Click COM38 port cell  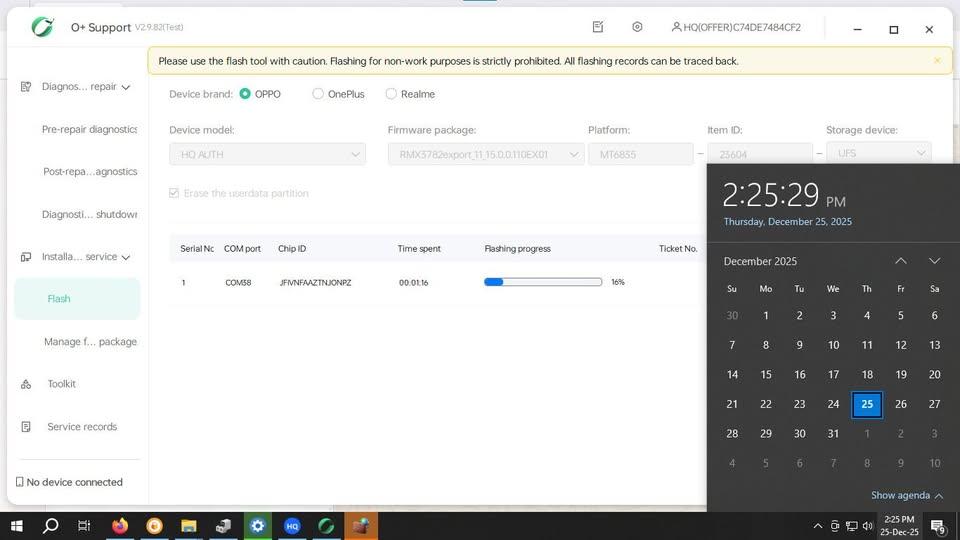tap(238, 282)
